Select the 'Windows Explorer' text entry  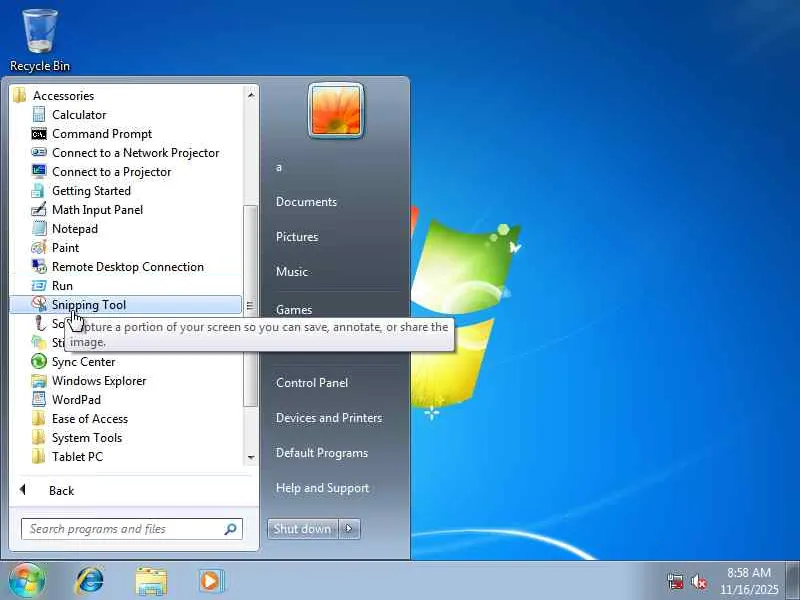[x=99, y=381]
